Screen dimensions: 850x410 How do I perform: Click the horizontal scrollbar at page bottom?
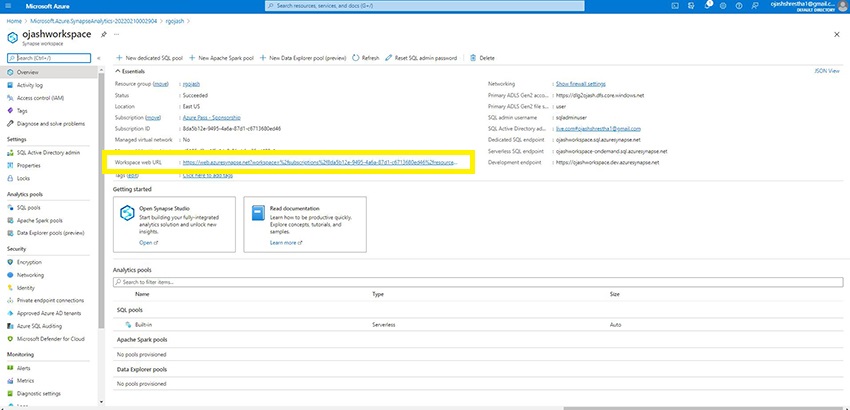pos(705,408)
